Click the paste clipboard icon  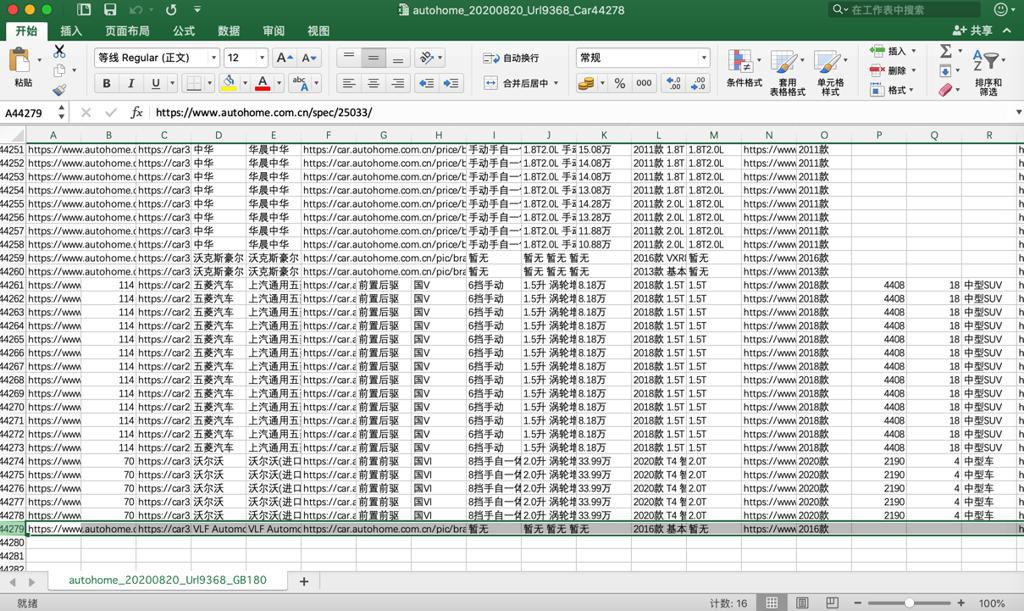[20, 60]
